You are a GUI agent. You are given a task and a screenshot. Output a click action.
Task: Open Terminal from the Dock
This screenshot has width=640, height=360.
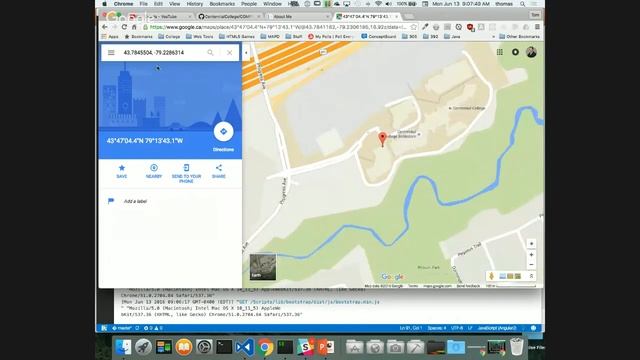point(224,347)
